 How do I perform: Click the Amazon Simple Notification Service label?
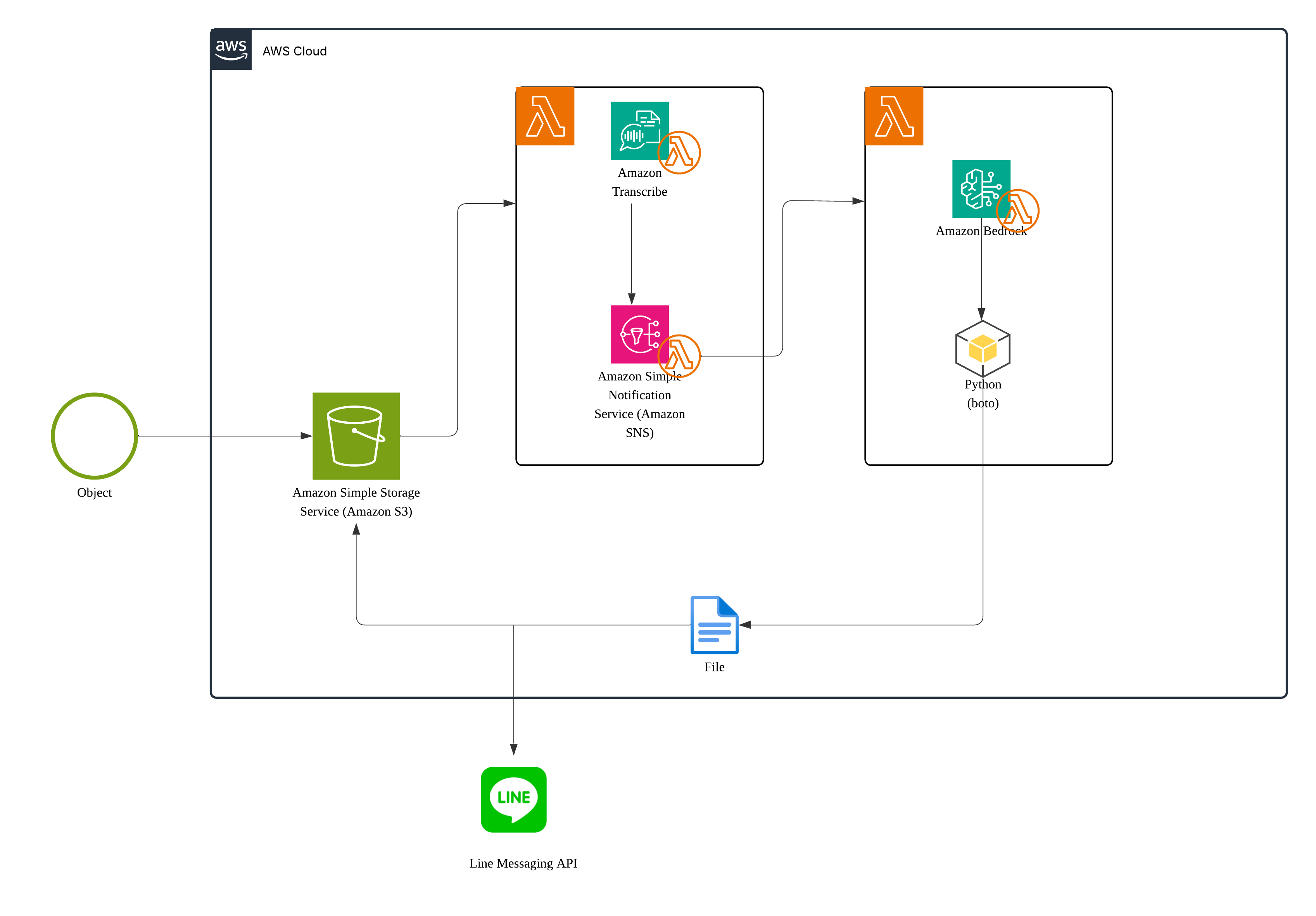click(640, 404)
